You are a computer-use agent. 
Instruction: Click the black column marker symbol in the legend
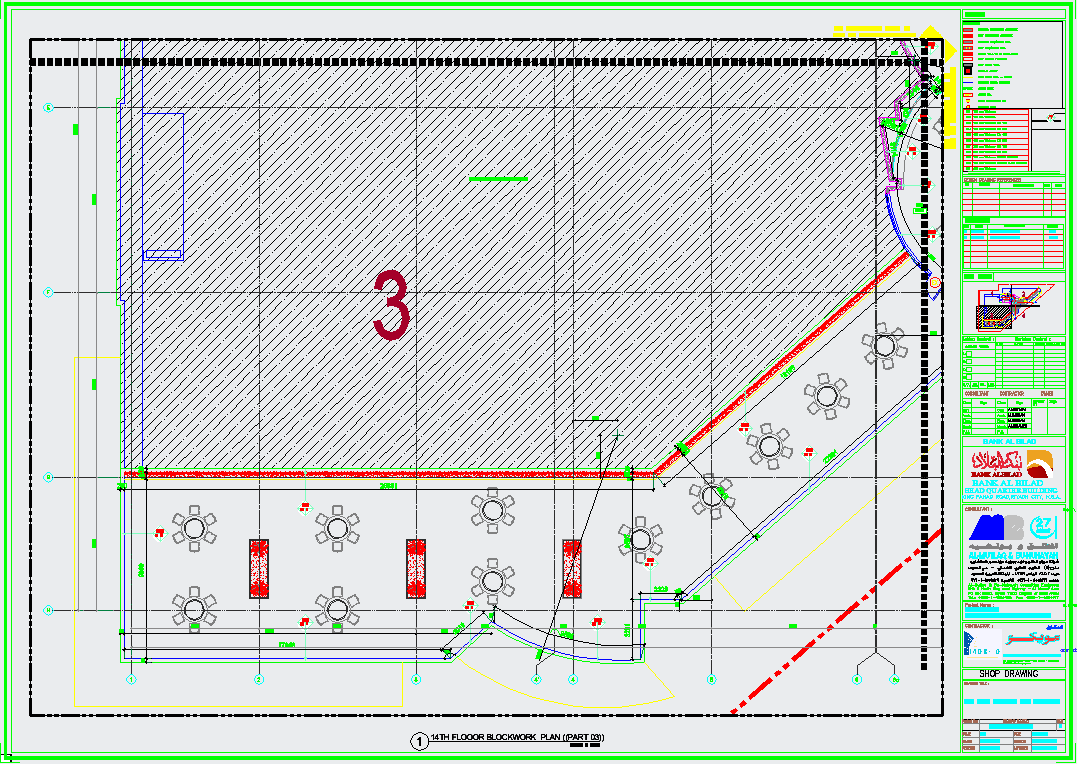tap(967, 69)
